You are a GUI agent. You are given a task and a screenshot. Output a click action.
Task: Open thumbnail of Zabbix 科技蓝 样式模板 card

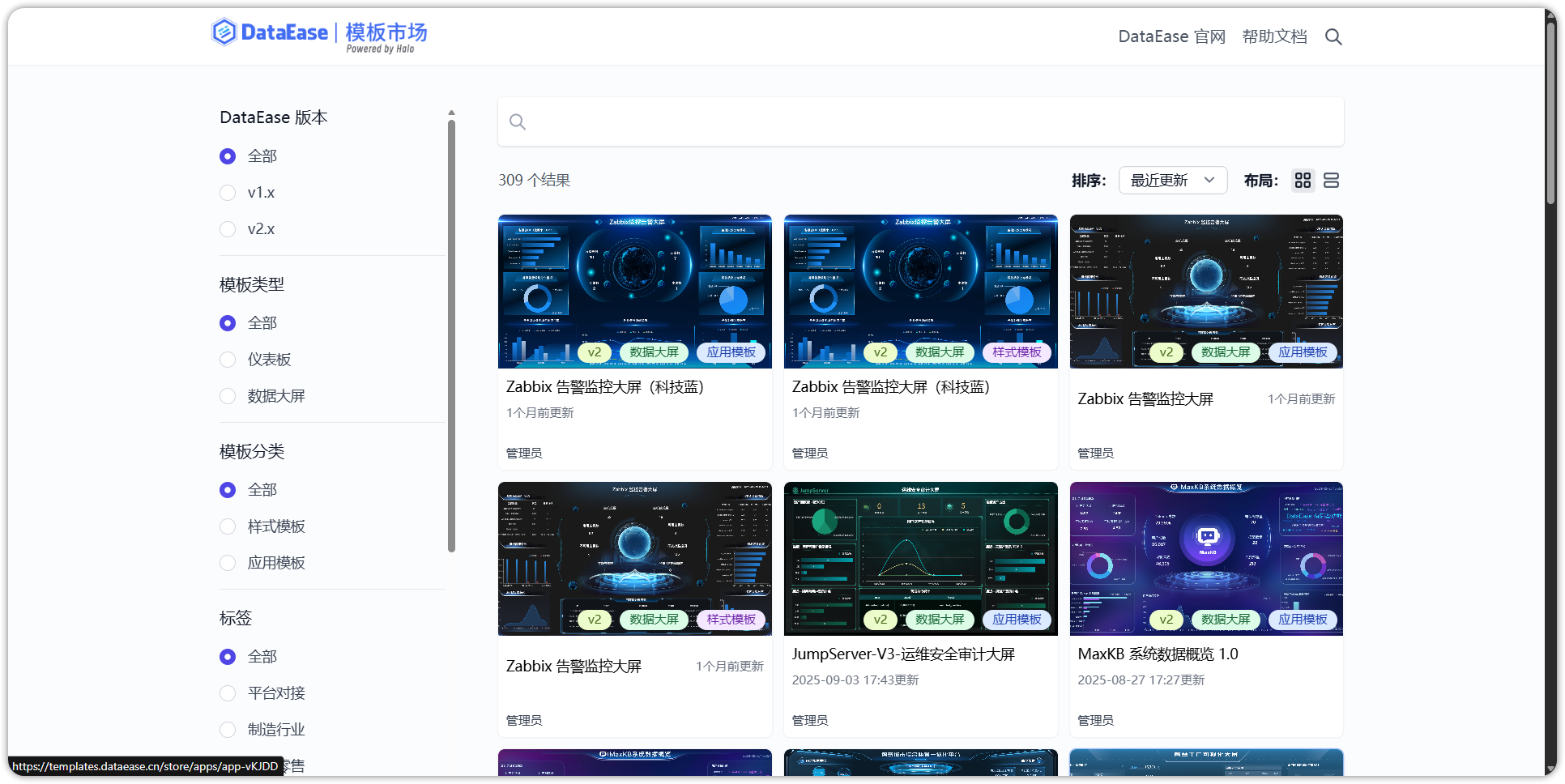click(x=921, y=292)
